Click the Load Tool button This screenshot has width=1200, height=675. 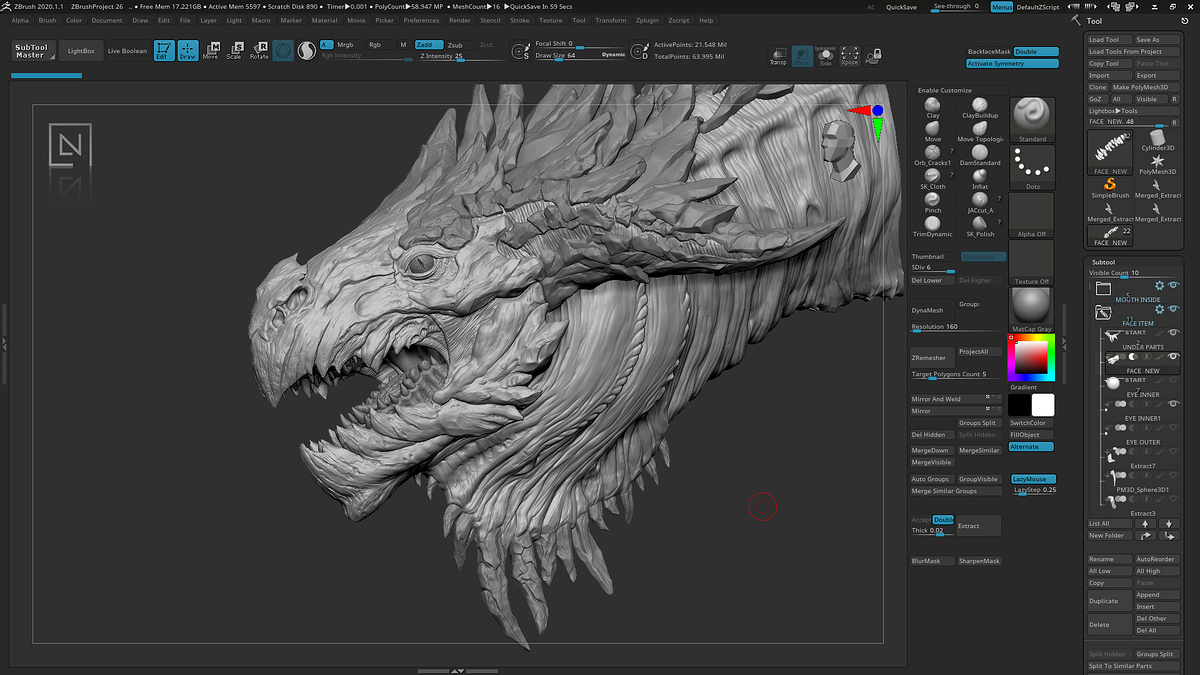(x=1109, y=40)
